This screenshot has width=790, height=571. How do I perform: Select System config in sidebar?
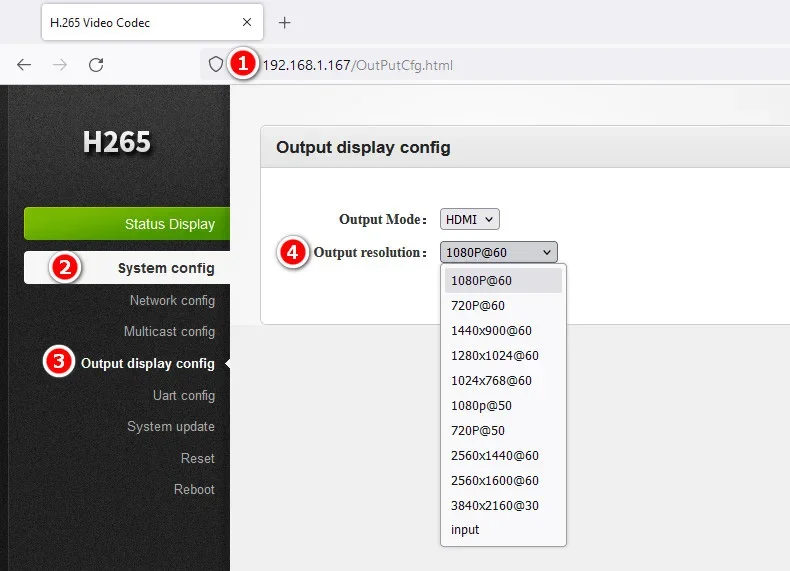coord(165,268)
